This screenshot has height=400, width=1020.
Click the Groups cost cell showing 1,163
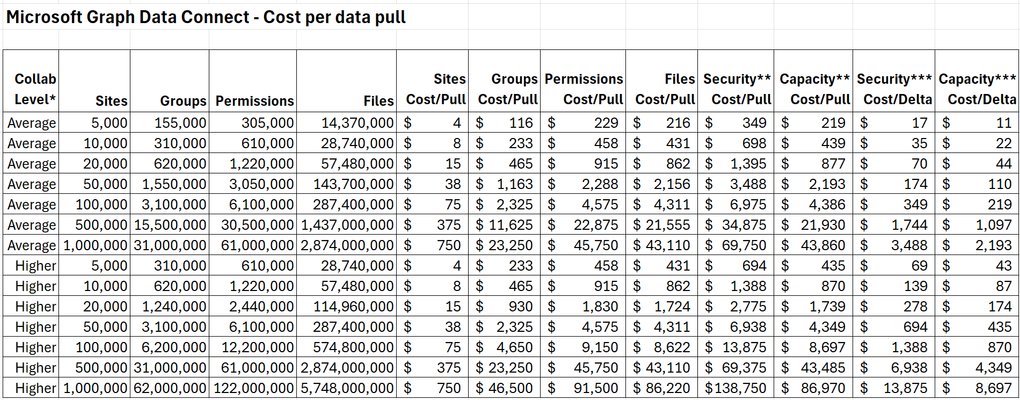(504, 184)
